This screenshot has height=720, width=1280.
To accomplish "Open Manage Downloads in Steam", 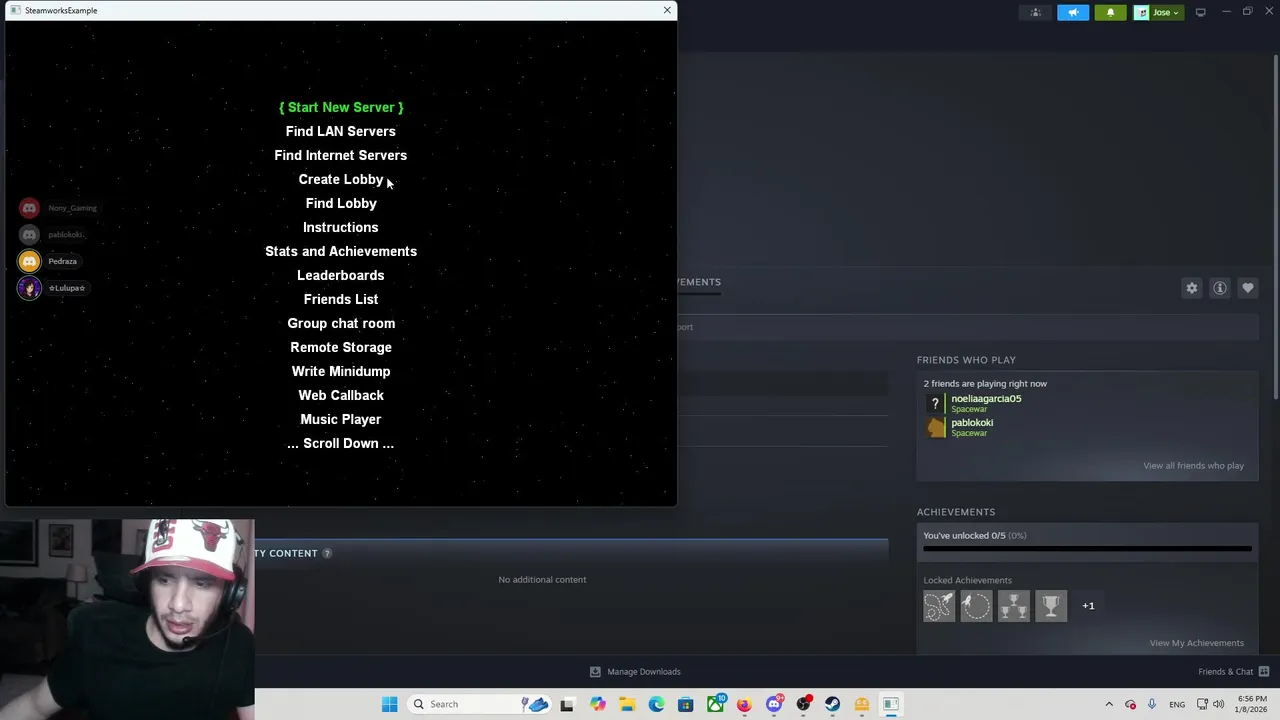I will coord(635,672).
